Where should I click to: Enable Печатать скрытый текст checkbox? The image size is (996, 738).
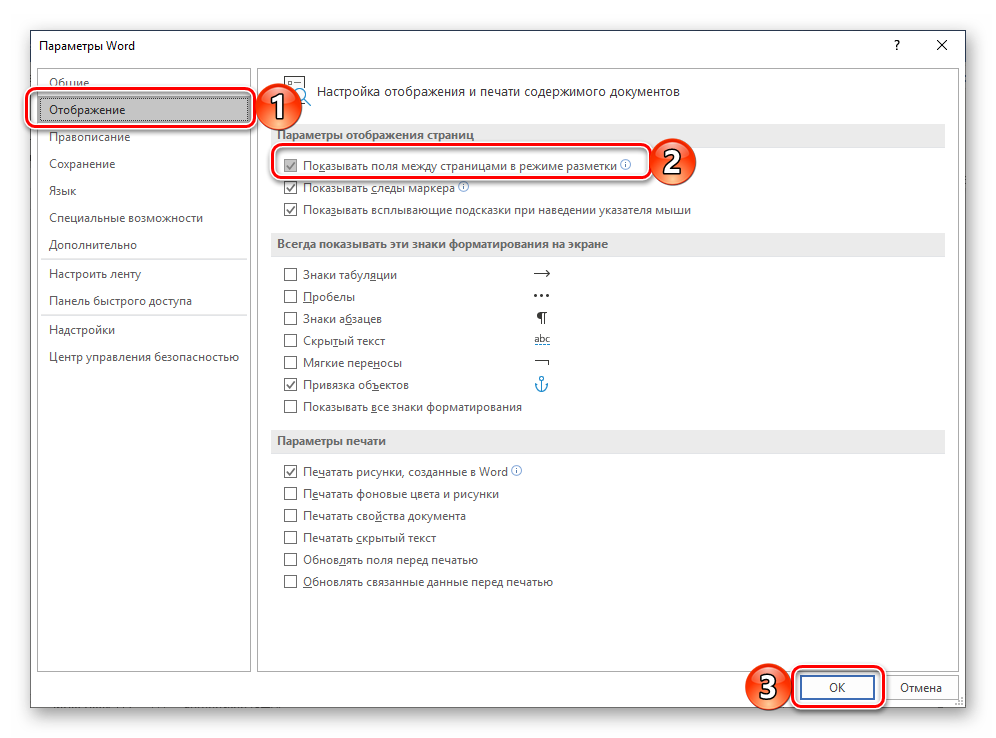pyautogui.click(x=290, y=538)
